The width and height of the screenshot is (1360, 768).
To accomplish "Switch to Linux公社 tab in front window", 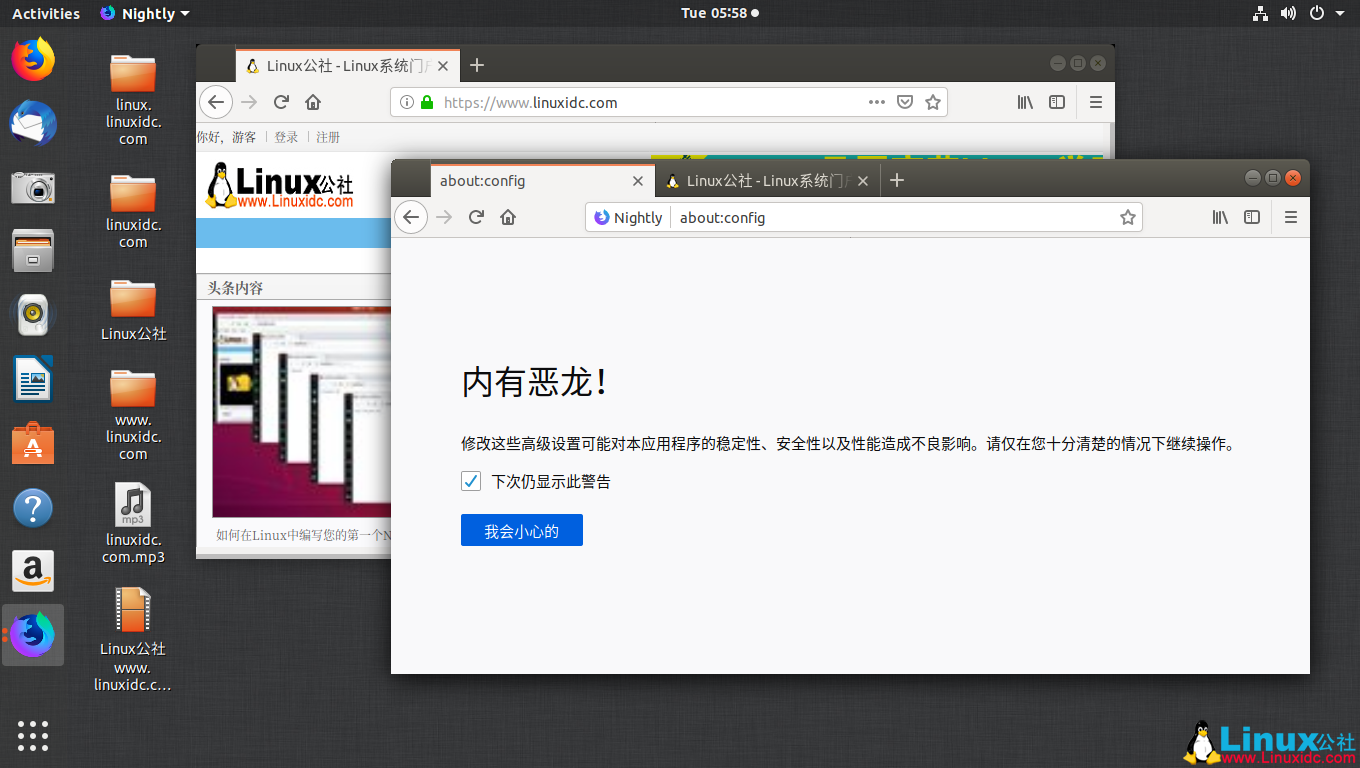I will click(x=767, y=181).
